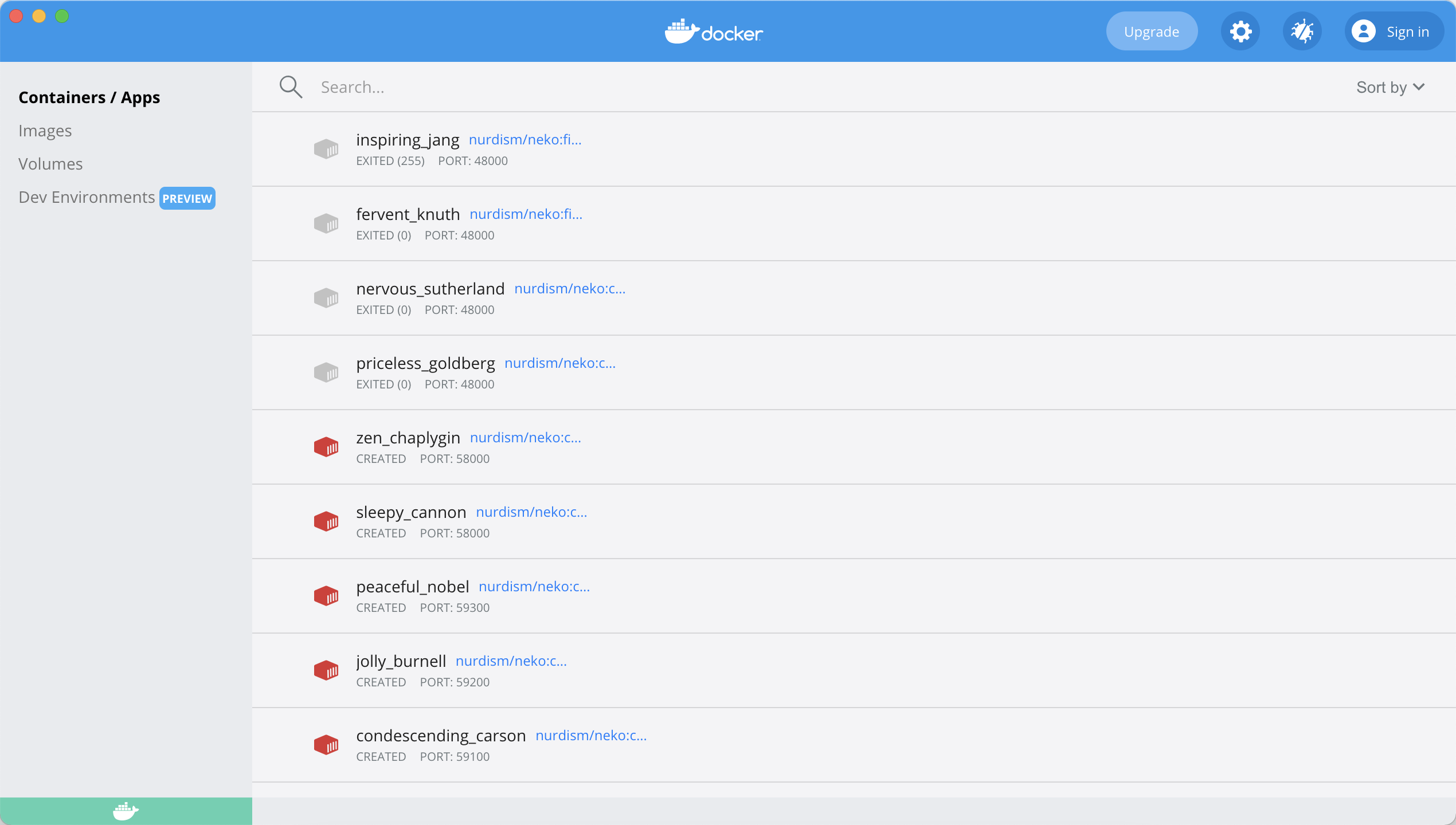
Task: Click the inspiring_jang container icon
Action: tap(326, 150)
